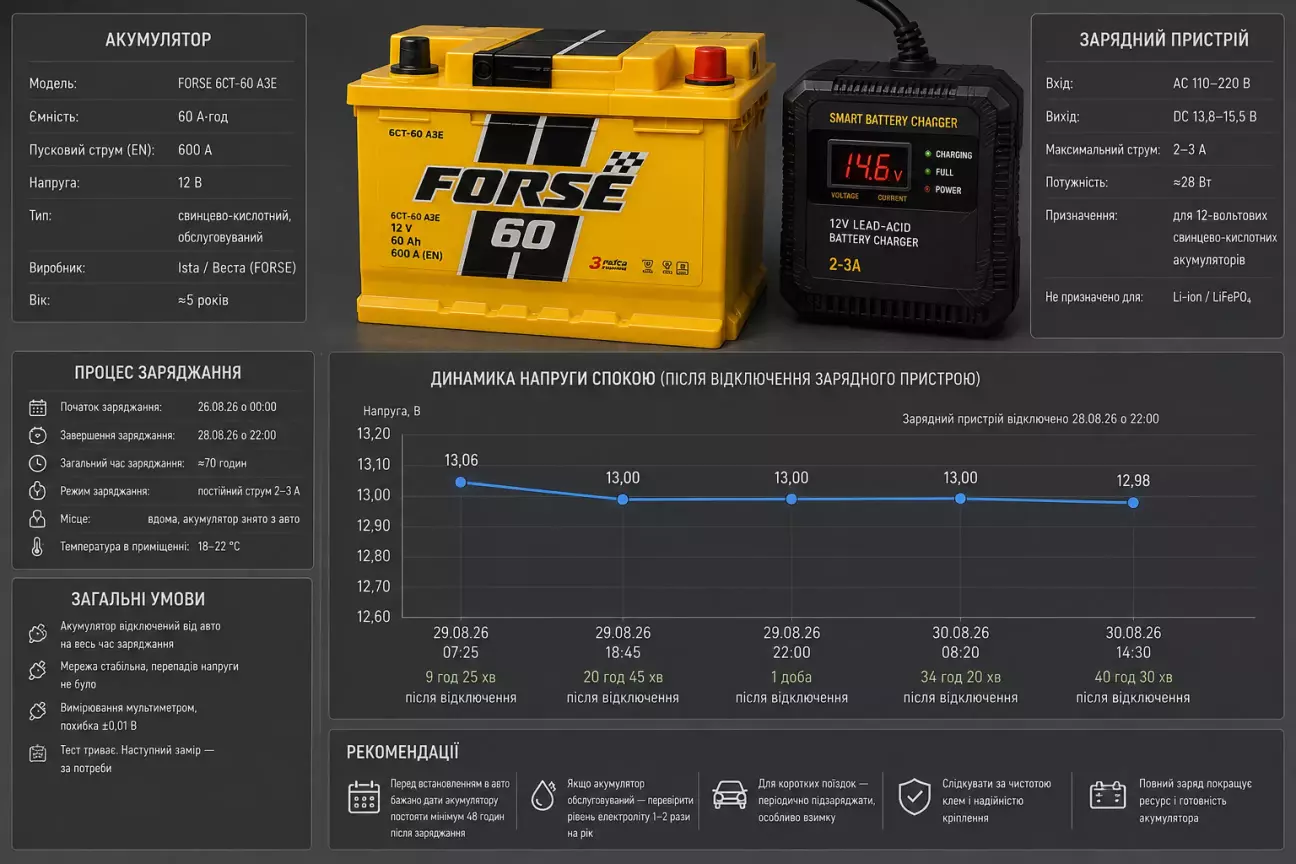Click the '13,20' label on the voltage axis
The image size is (1296, 864).
click(x=374, y=434)
